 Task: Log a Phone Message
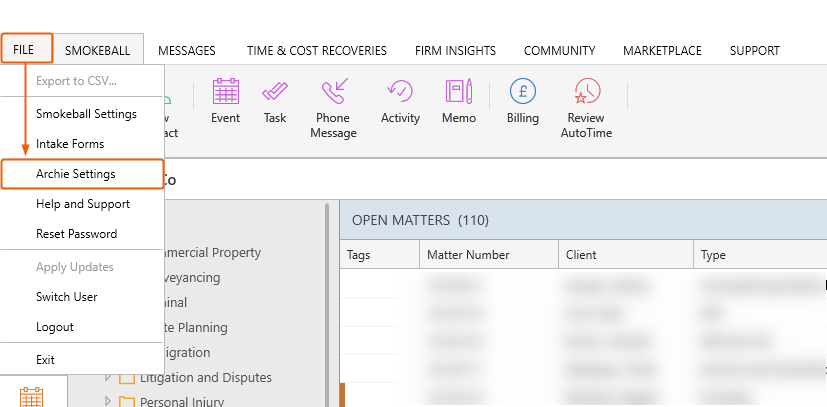click(333, 109)
